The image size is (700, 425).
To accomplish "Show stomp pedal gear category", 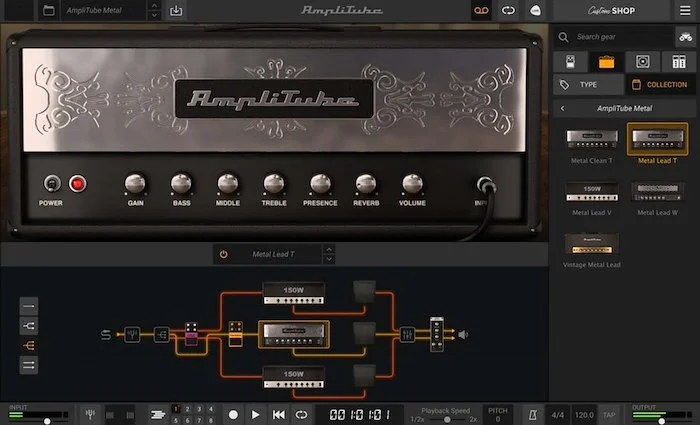I will tap(570, 62).
